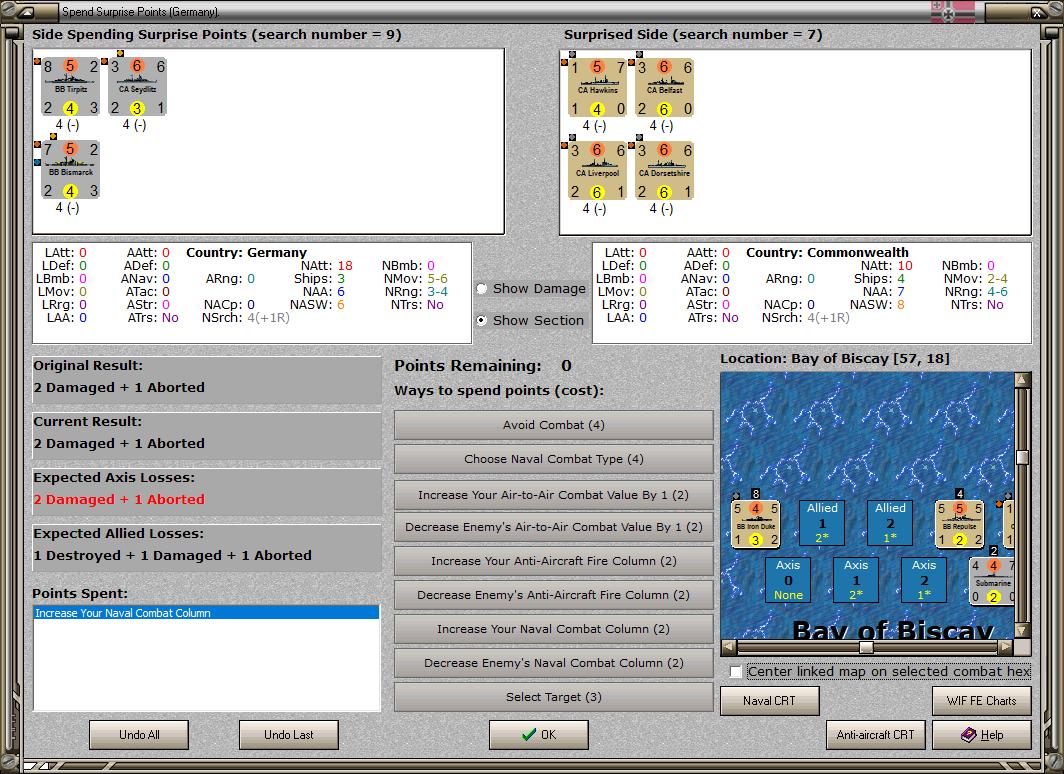Select the CA Liverpool ship counter
The image size is (1064, 774).
coord(597,170)
